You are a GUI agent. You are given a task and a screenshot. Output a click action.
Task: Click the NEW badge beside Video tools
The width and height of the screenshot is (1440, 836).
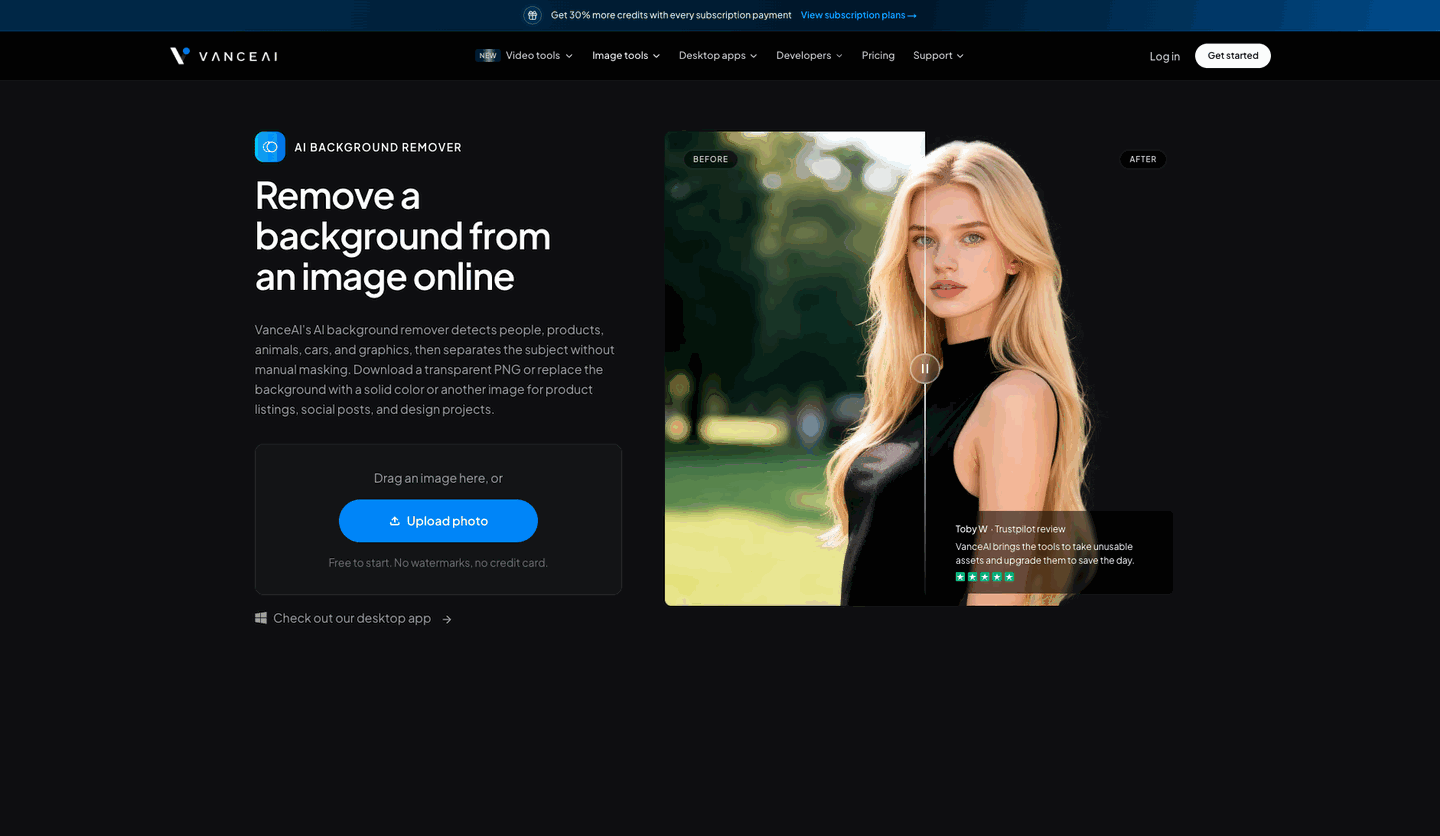click(488, 56)
